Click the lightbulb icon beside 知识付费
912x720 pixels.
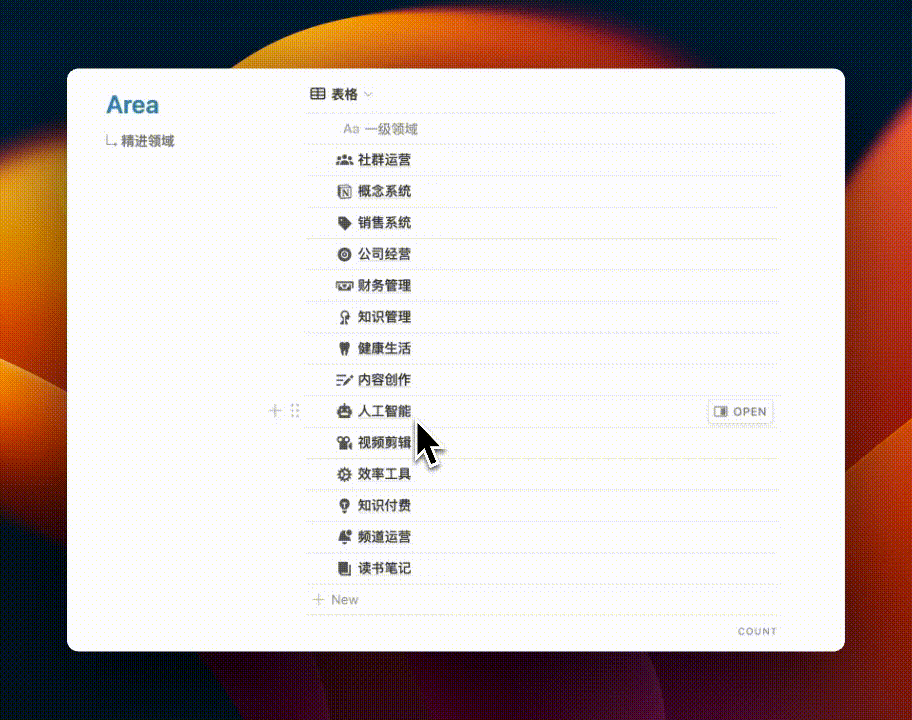344,505
